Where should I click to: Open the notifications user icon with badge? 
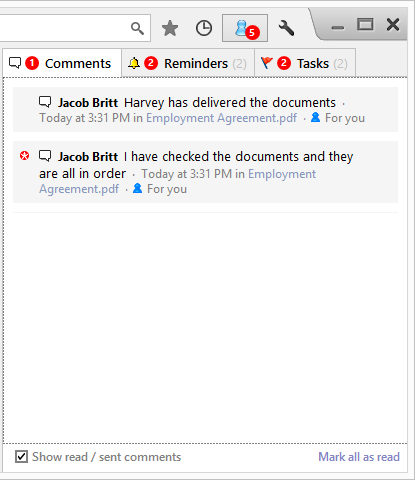coord(245,28)
